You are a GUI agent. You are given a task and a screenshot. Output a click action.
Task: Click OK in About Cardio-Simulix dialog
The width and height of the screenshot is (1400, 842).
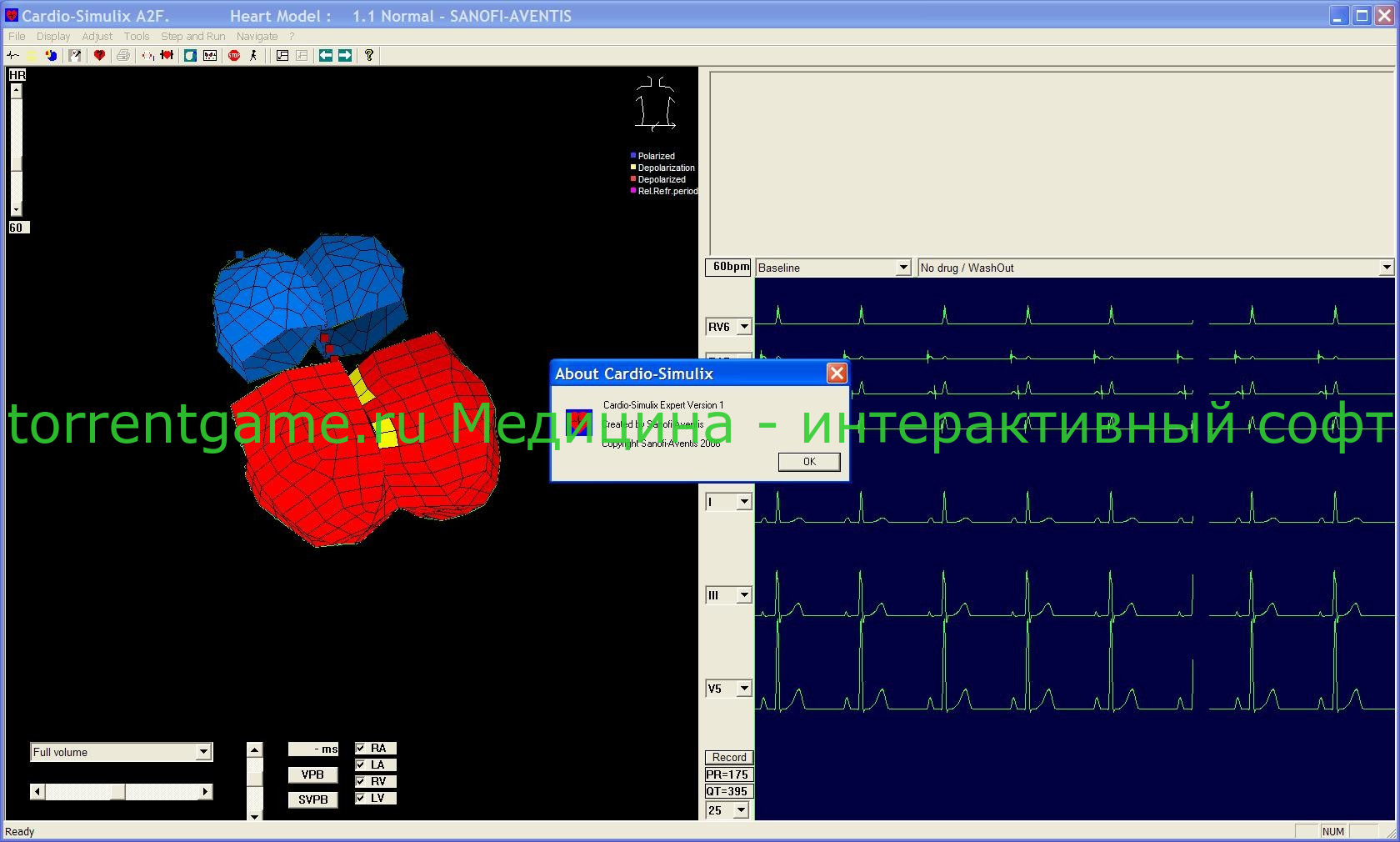(x=808, y=462)
